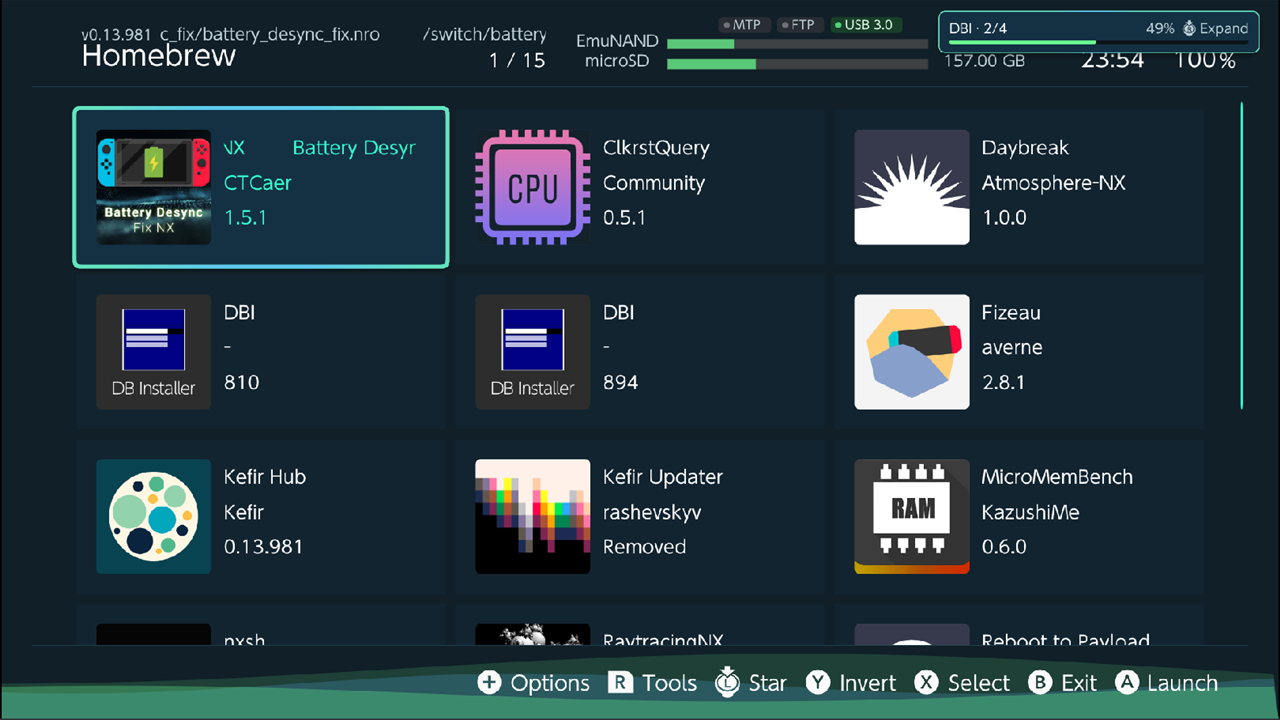Screen dimensions: 1280x720
Task: Click the EmuNAND storage usage bar
Action: (797, 44)
